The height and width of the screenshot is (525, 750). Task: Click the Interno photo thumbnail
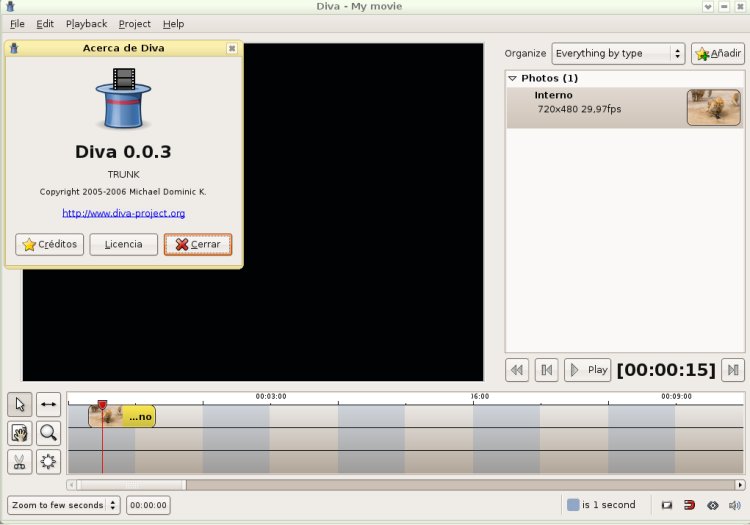pos(713,107)
